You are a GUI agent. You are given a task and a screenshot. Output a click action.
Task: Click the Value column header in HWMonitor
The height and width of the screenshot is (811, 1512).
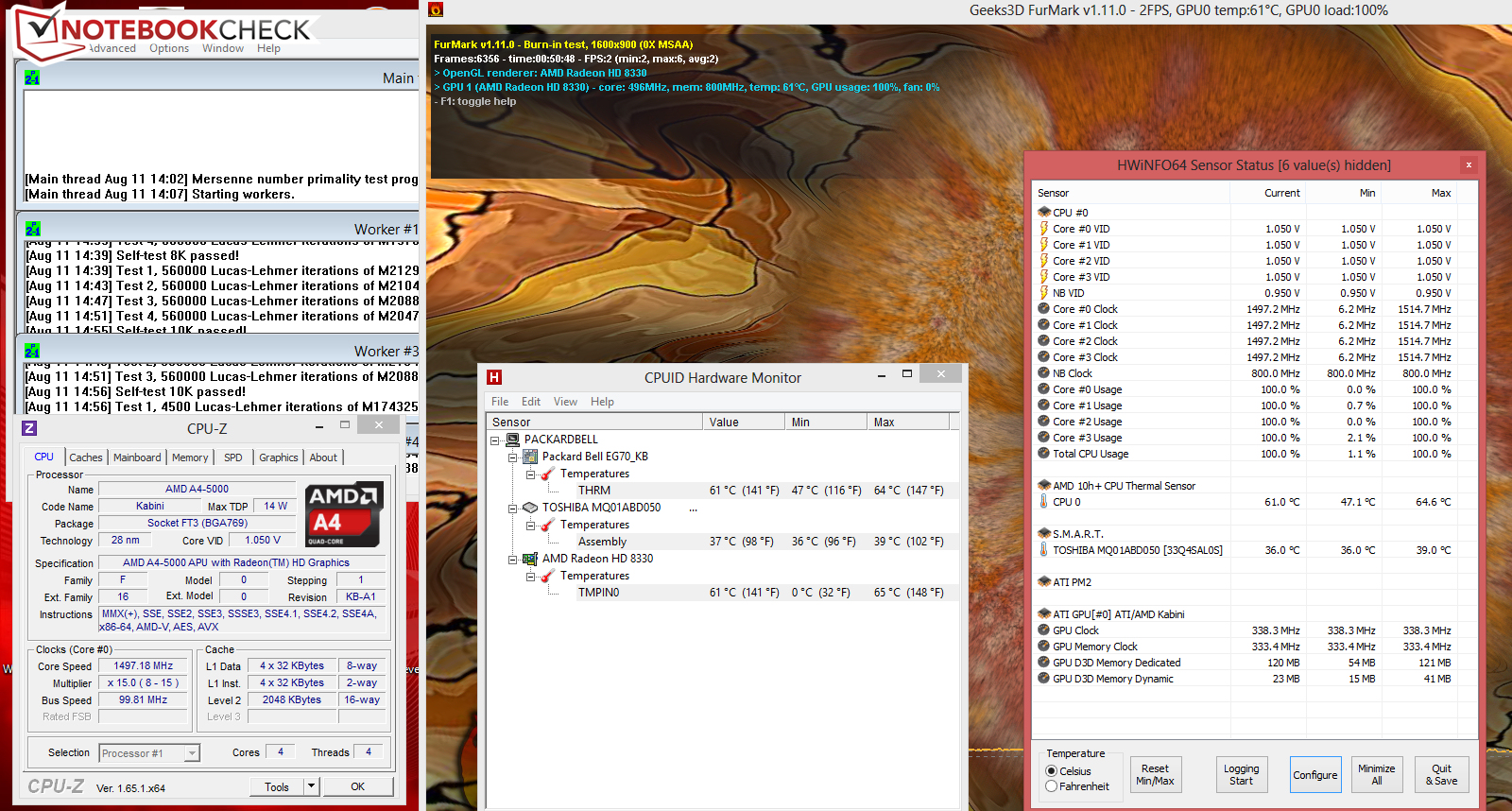(746, 423)
